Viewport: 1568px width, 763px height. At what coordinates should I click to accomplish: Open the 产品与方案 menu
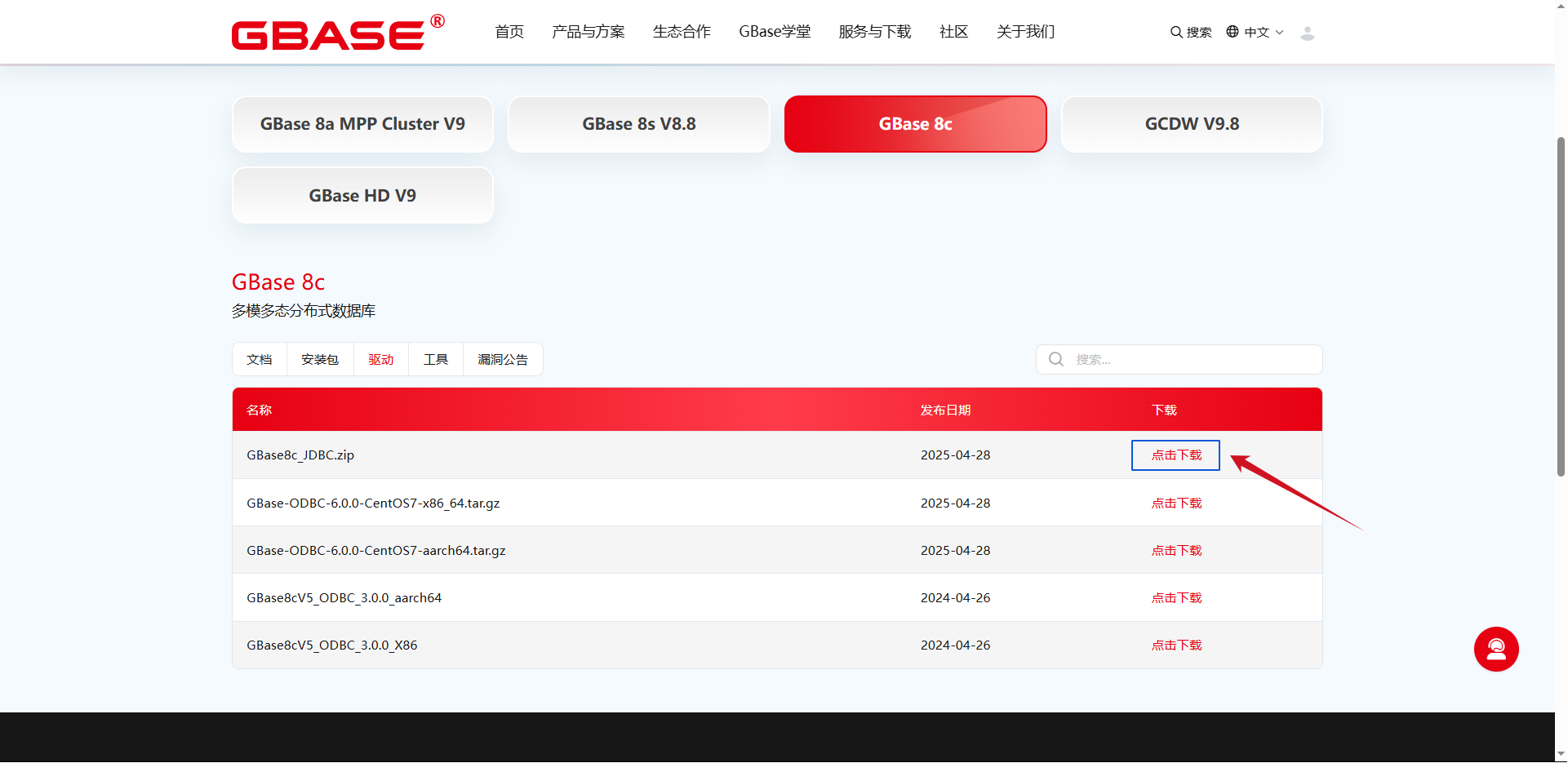[589, 32]
